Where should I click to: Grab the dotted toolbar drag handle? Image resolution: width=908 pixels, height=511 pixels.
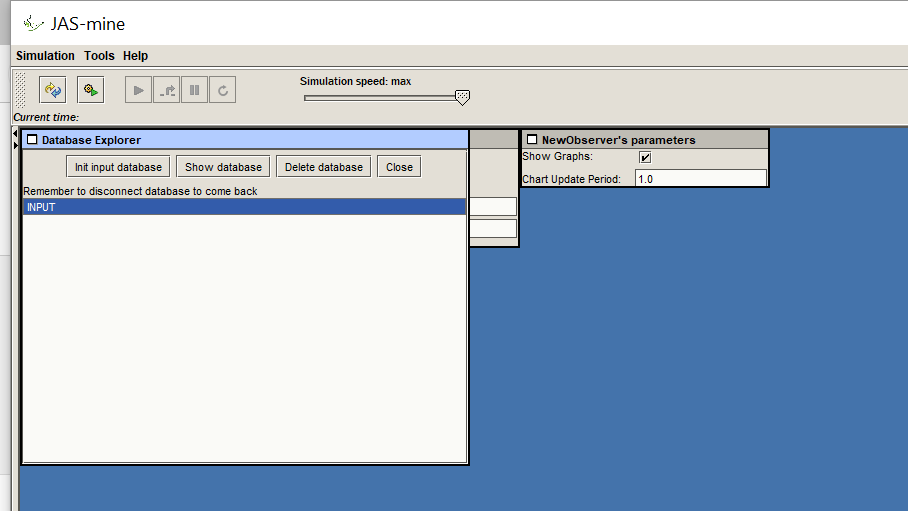(21, 91)
